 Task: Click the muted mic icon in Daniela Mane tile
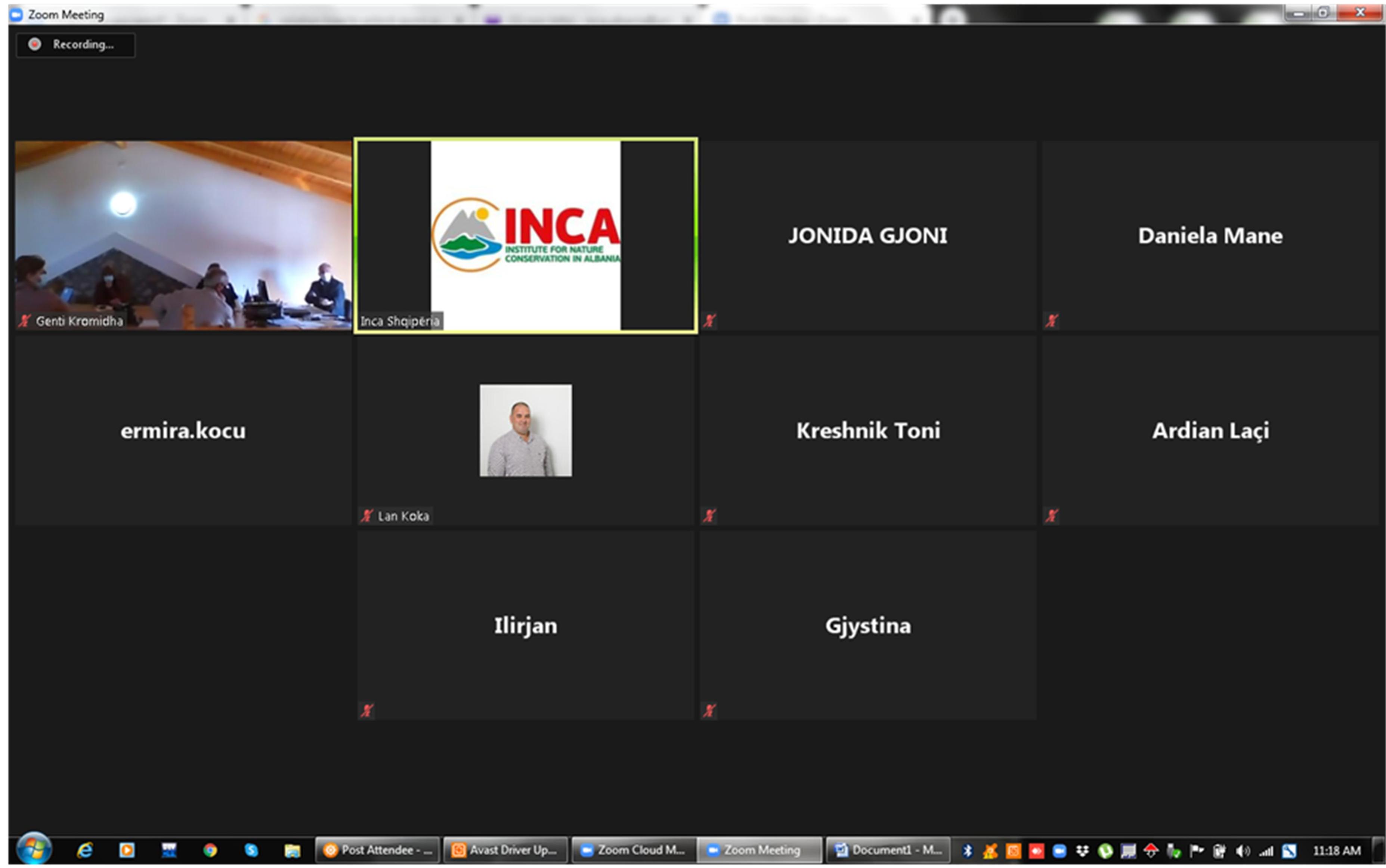click(x=1052, y=320)
